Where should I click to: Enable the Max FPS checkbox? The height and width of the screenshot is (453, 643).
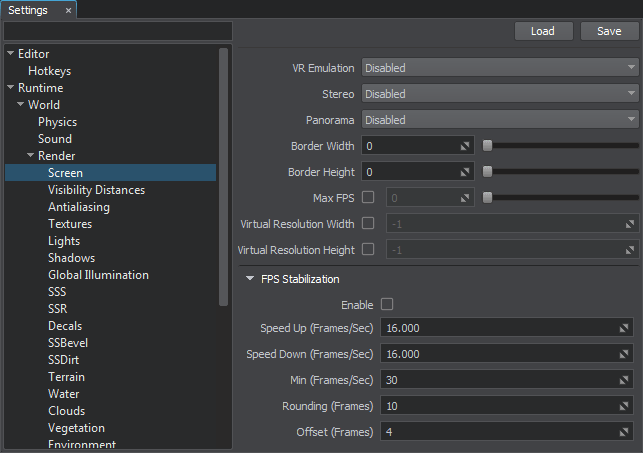(x=367, y=198)
